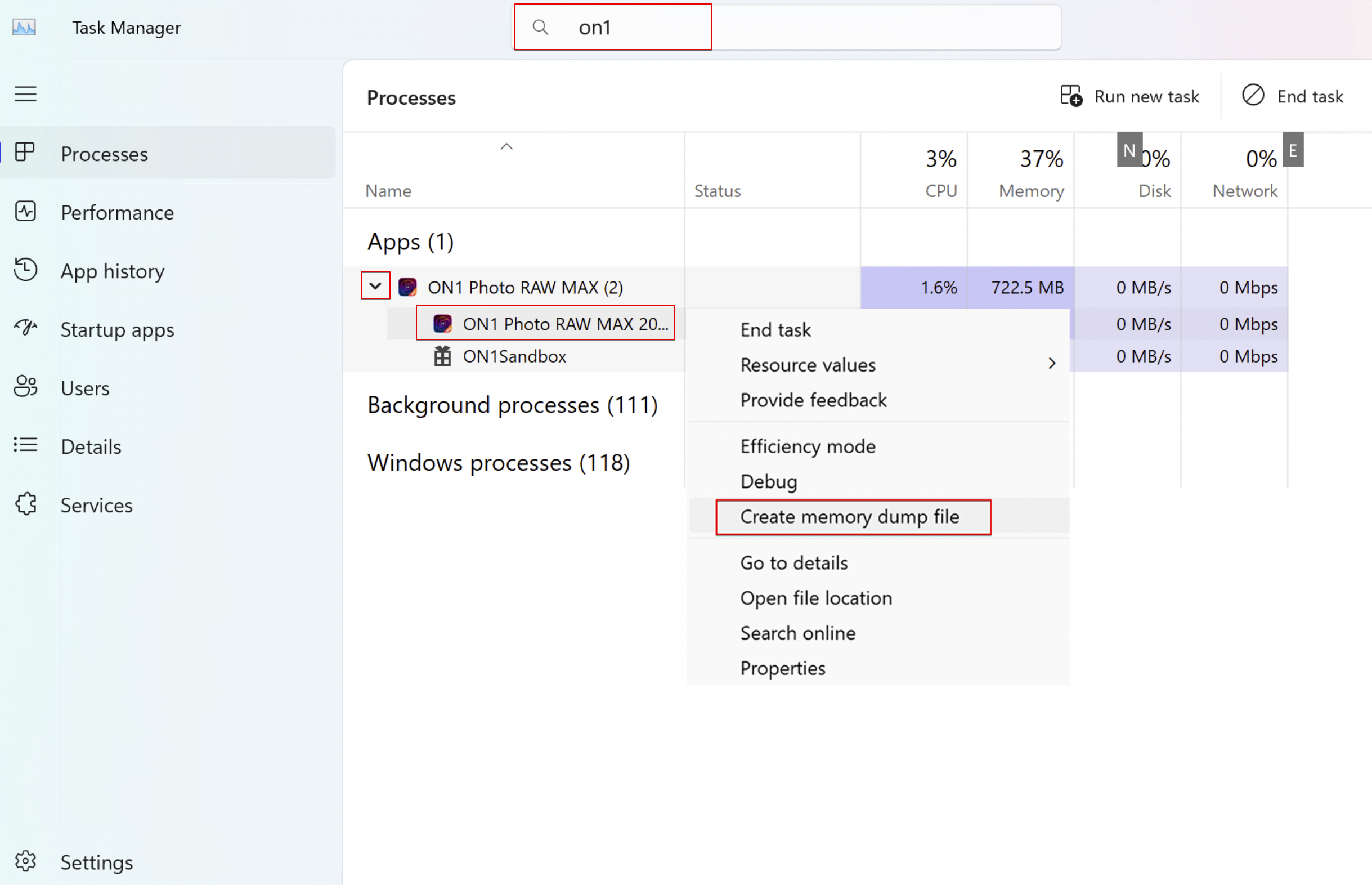Click the sort arrow above Name column
The image size is (1372, 885).
pos(506,147)
